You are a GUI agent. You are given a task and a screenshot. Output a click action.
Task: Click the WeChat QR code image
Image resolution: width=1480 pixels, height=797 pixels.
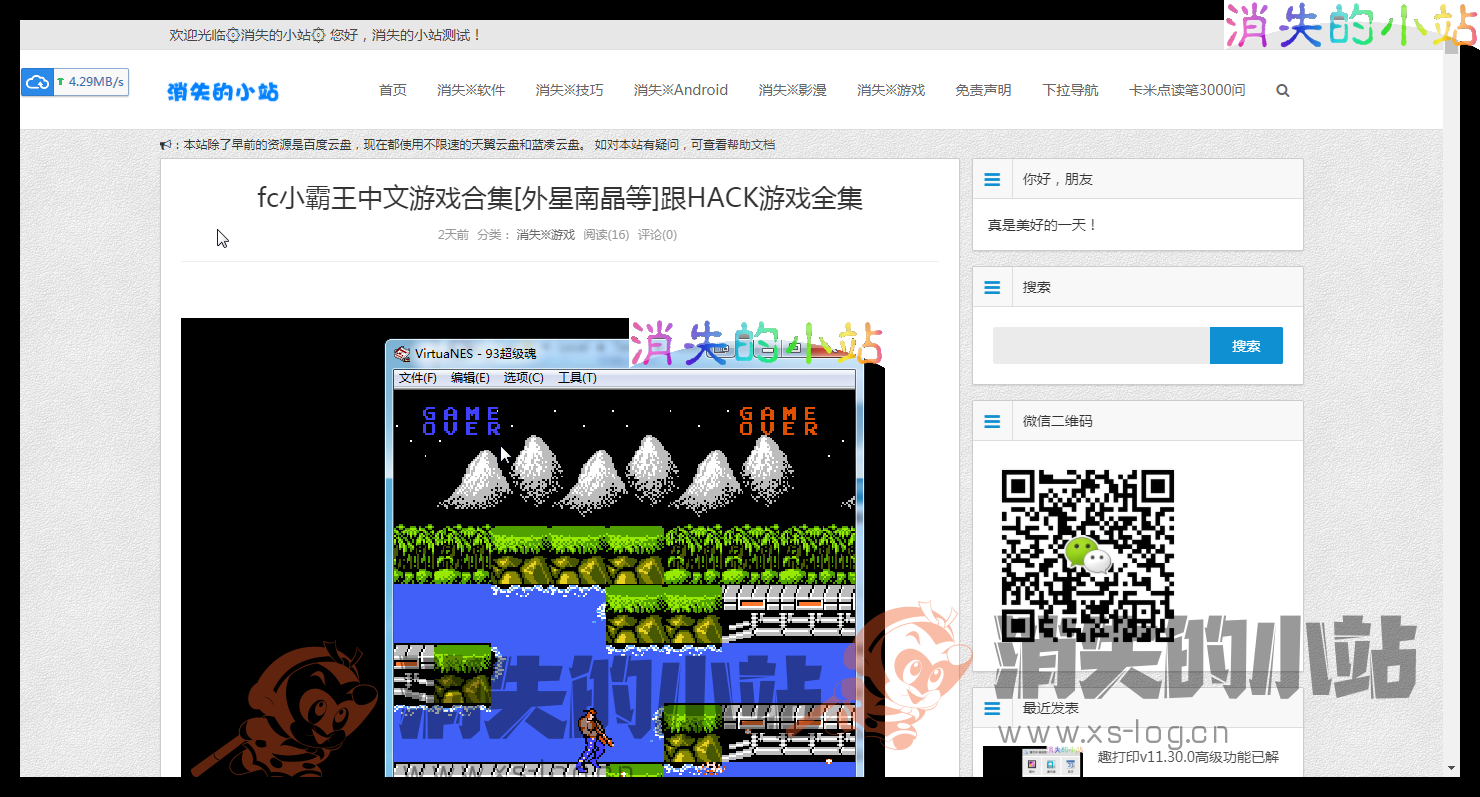click(1087, 555)
